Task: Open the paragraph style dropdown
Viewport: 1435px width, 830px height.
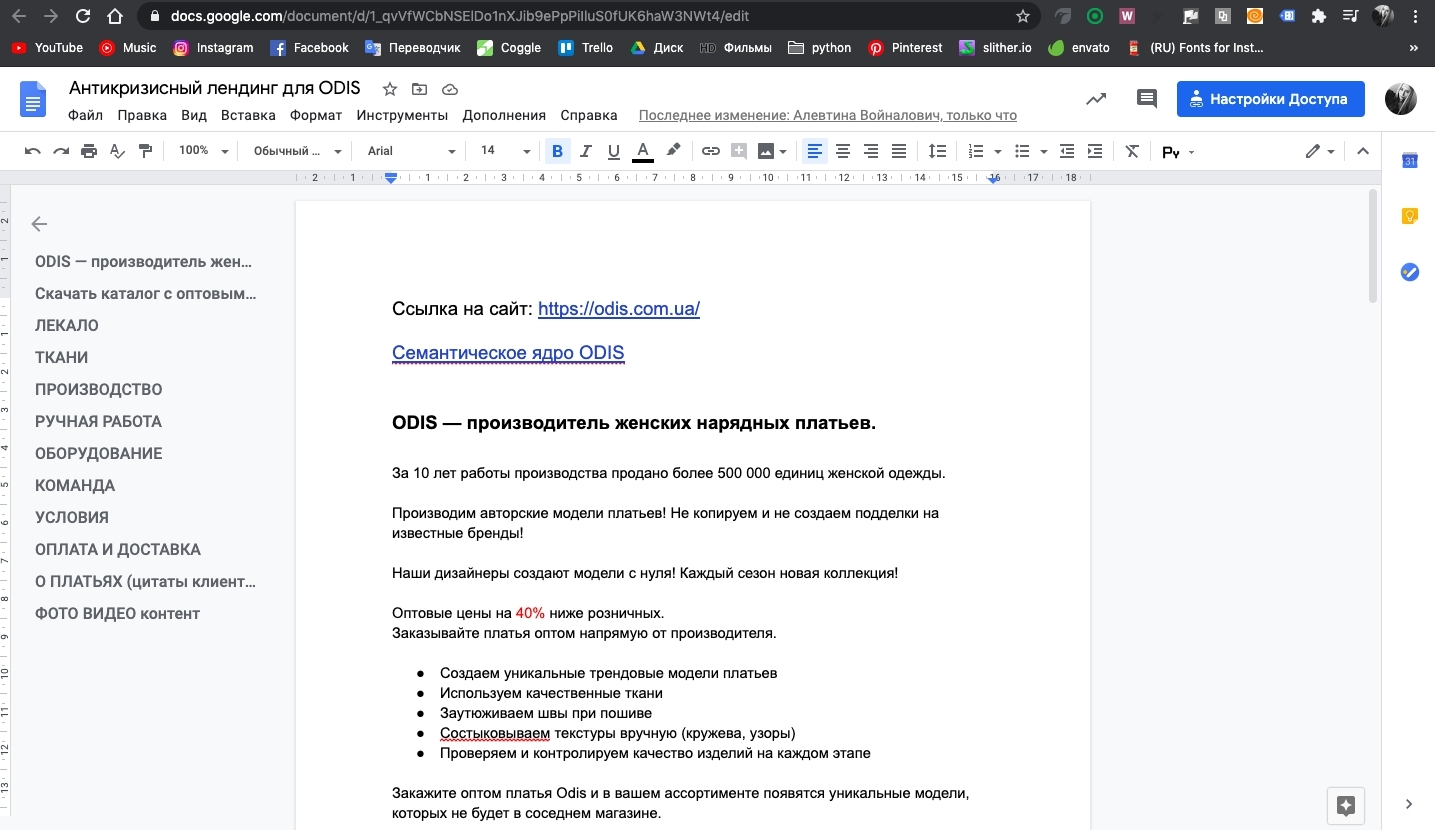Action: click(296, 151)
